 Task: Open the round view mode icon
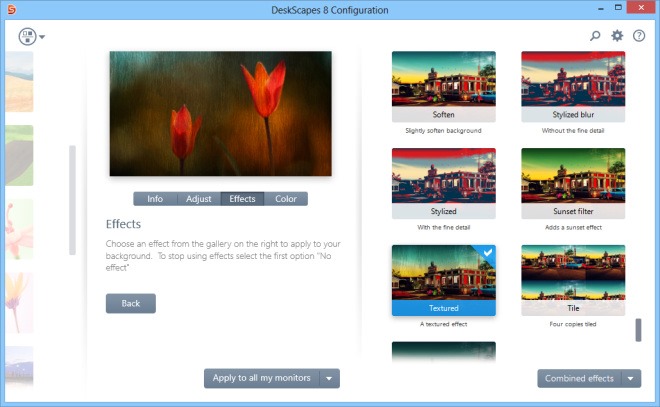(27, 37)
